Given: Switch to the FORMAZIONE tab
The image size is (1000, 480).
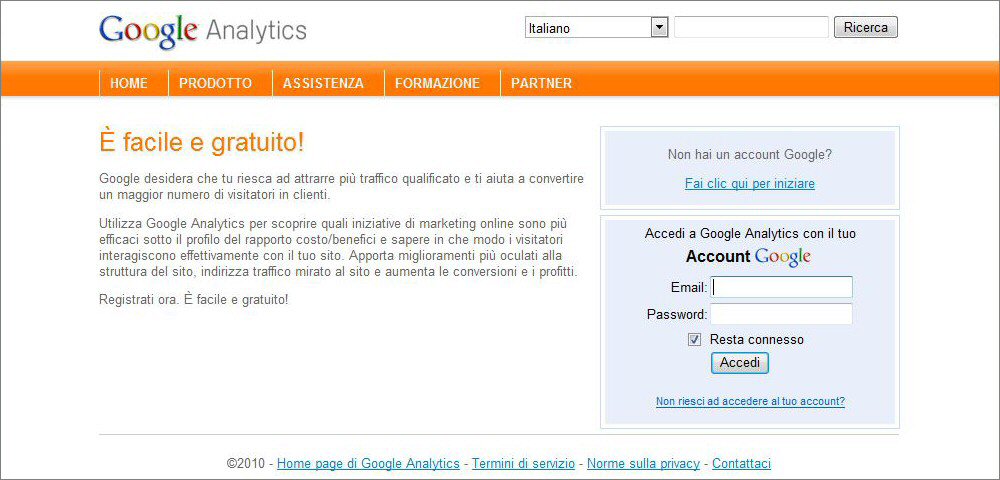Looking at the screenshot, I should point(437,83).
